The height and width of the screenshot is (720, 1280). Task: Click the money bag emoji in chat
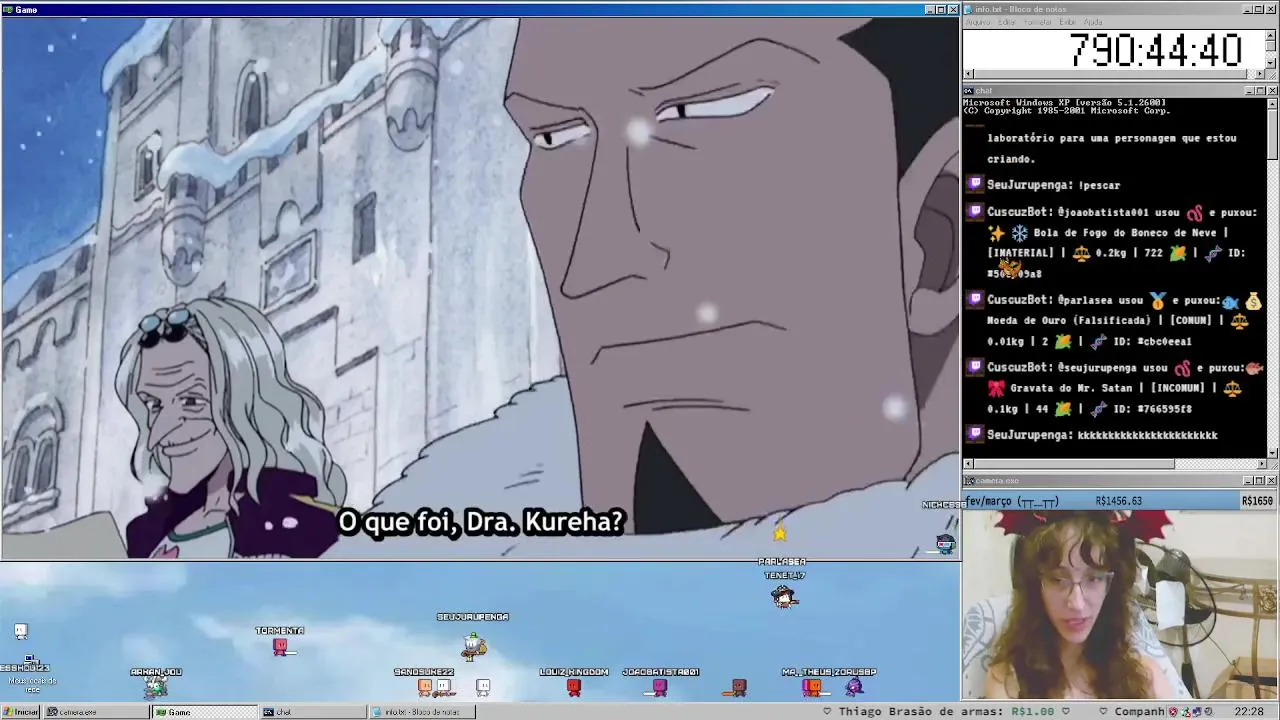(1254, 300)
